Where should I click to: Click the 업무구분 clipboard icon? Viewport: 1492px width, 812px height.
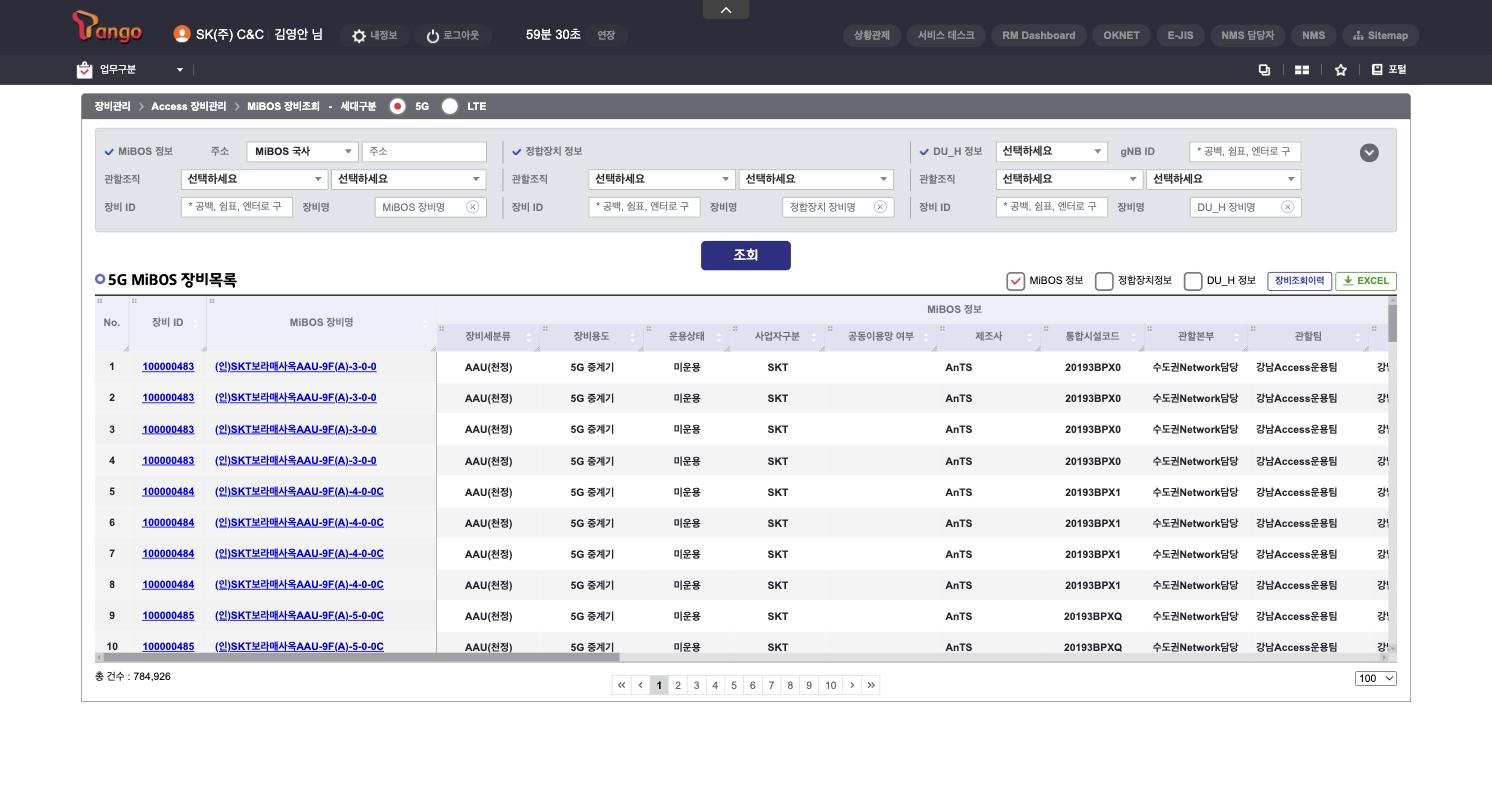click(x=84, y=70)
